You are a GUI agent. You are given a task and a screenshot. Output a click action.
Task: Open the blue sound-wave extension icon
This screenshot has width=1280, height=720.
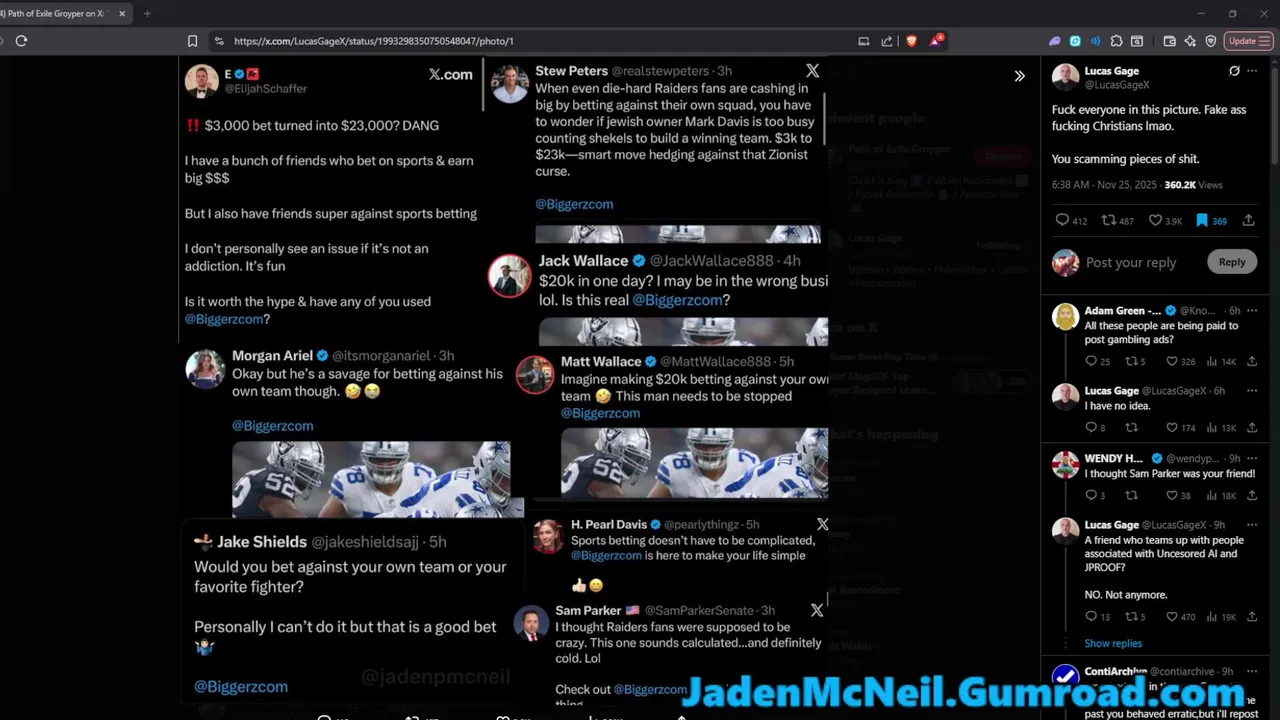point(1096,41)
